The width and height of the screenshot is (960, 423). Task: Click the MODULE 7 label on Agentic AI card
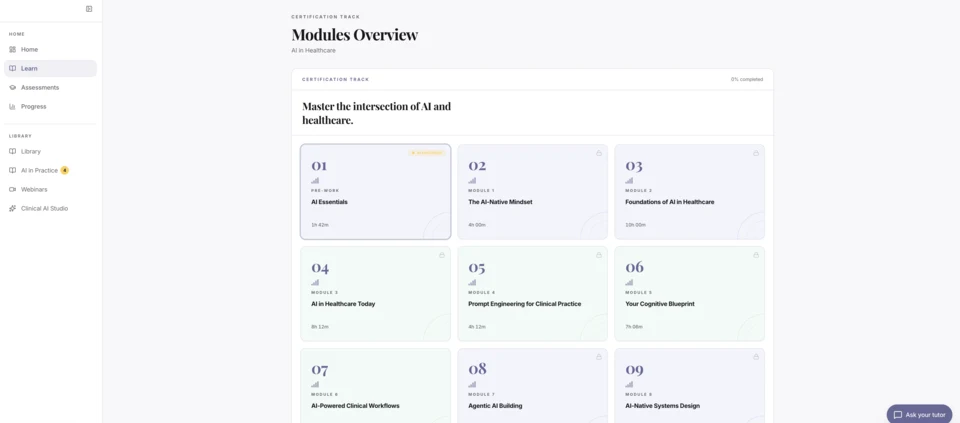(x=481, y=394)
